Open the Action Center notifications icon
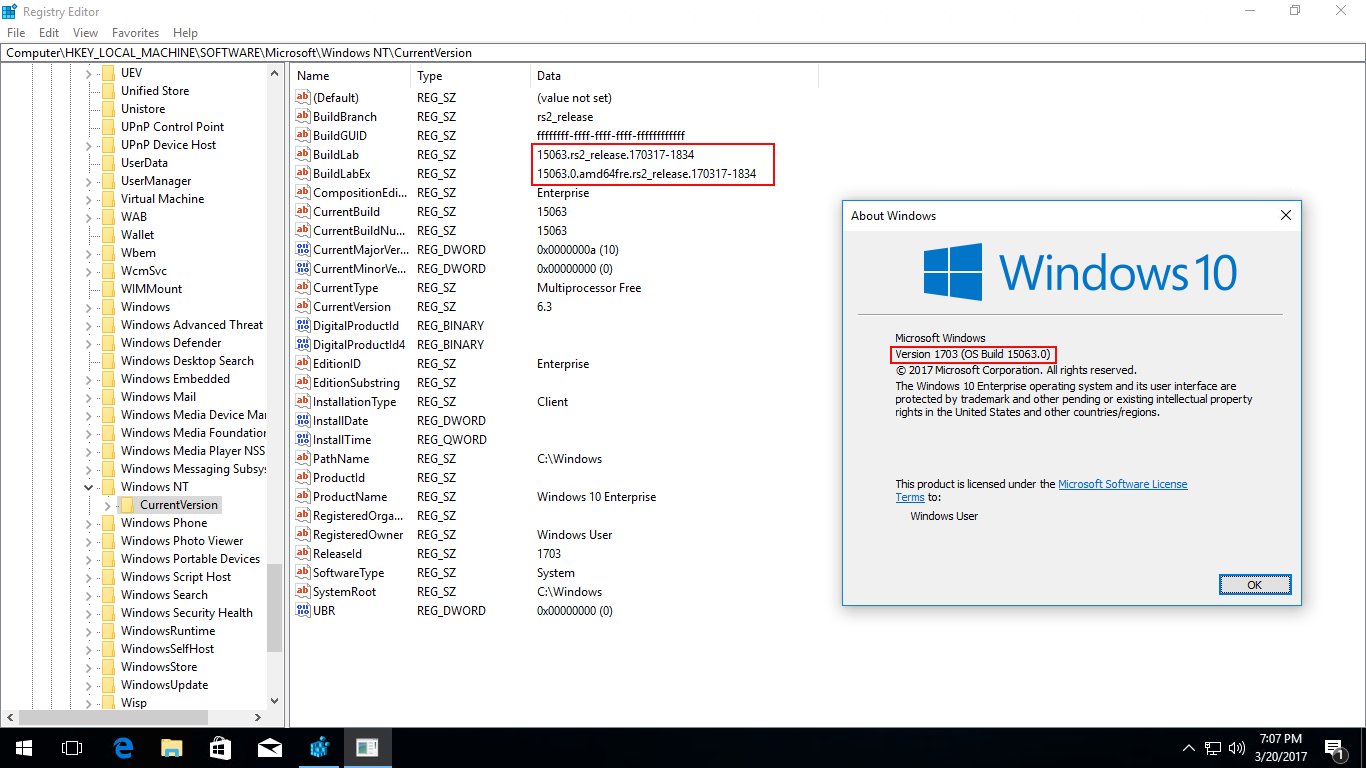The height and width of the screenshot is (768, 1366). (1334, 747)
